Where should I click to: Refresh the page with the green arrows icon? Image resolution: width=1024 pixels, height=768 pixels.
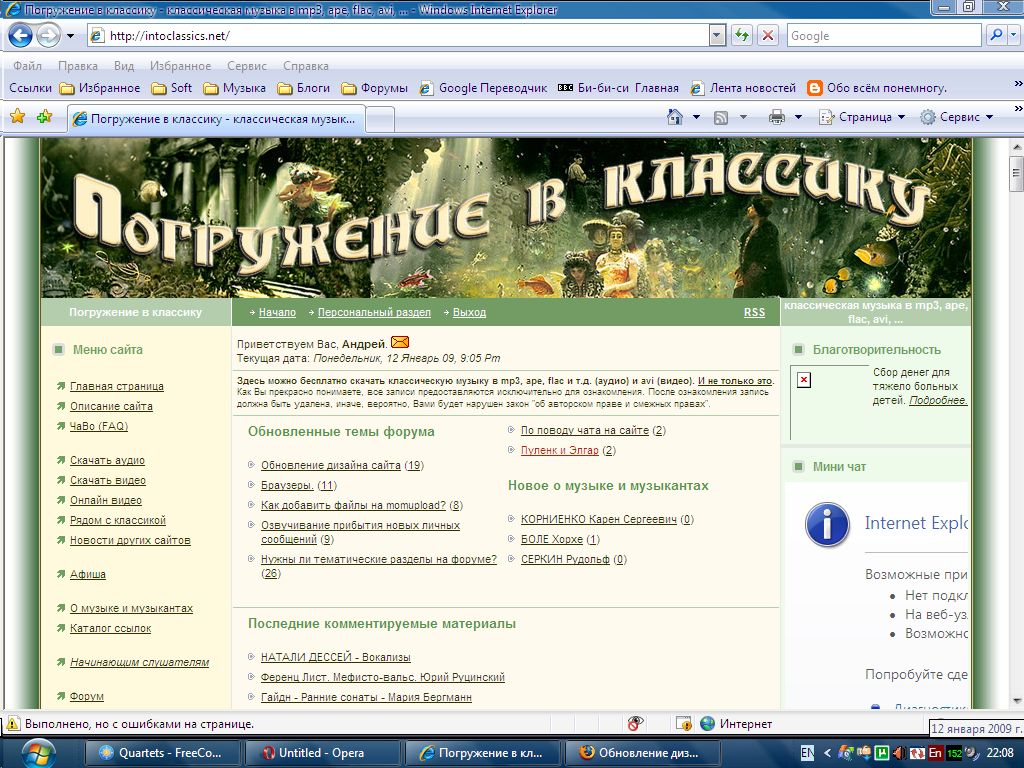tap(742, 35)
